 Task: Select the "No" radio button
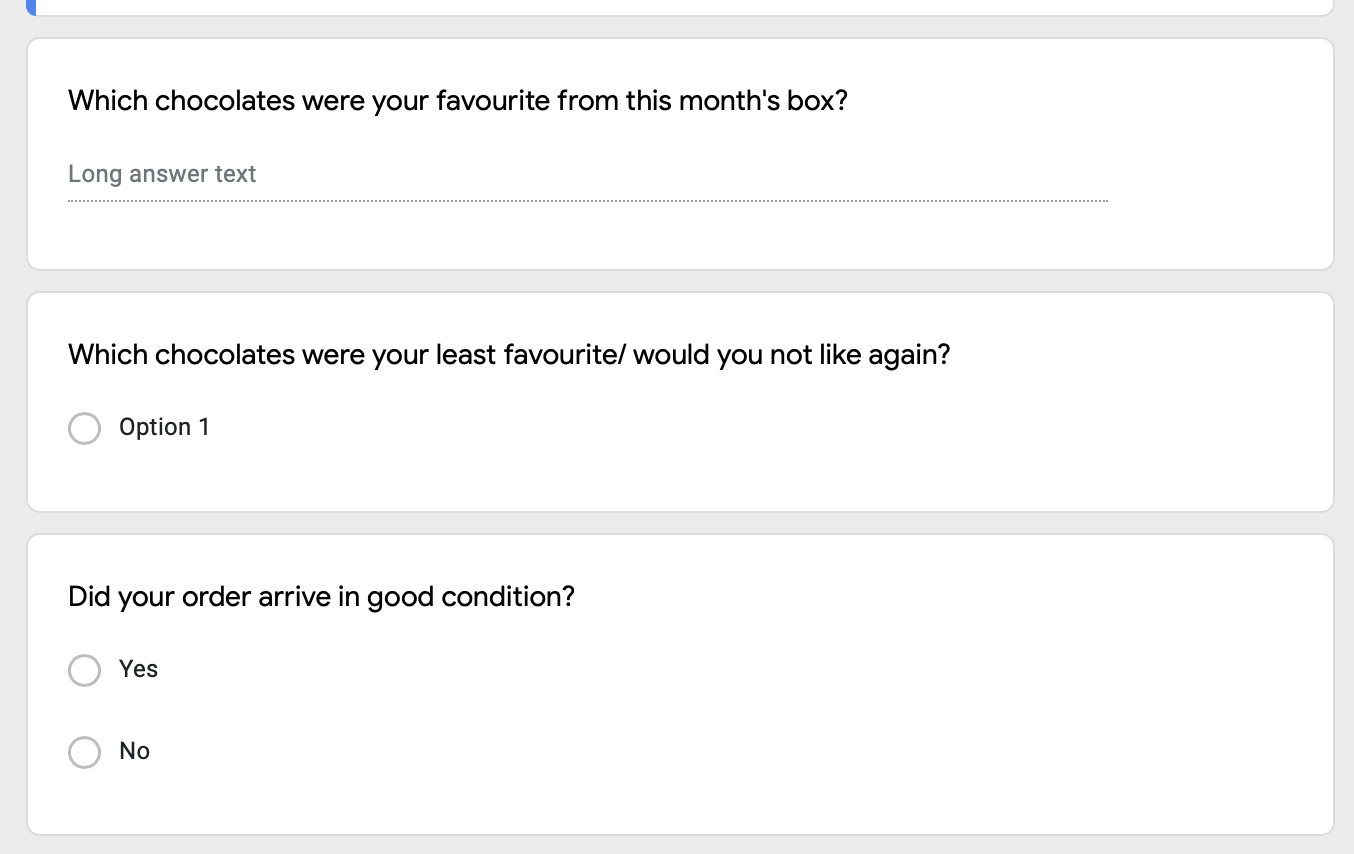point(84,752)
